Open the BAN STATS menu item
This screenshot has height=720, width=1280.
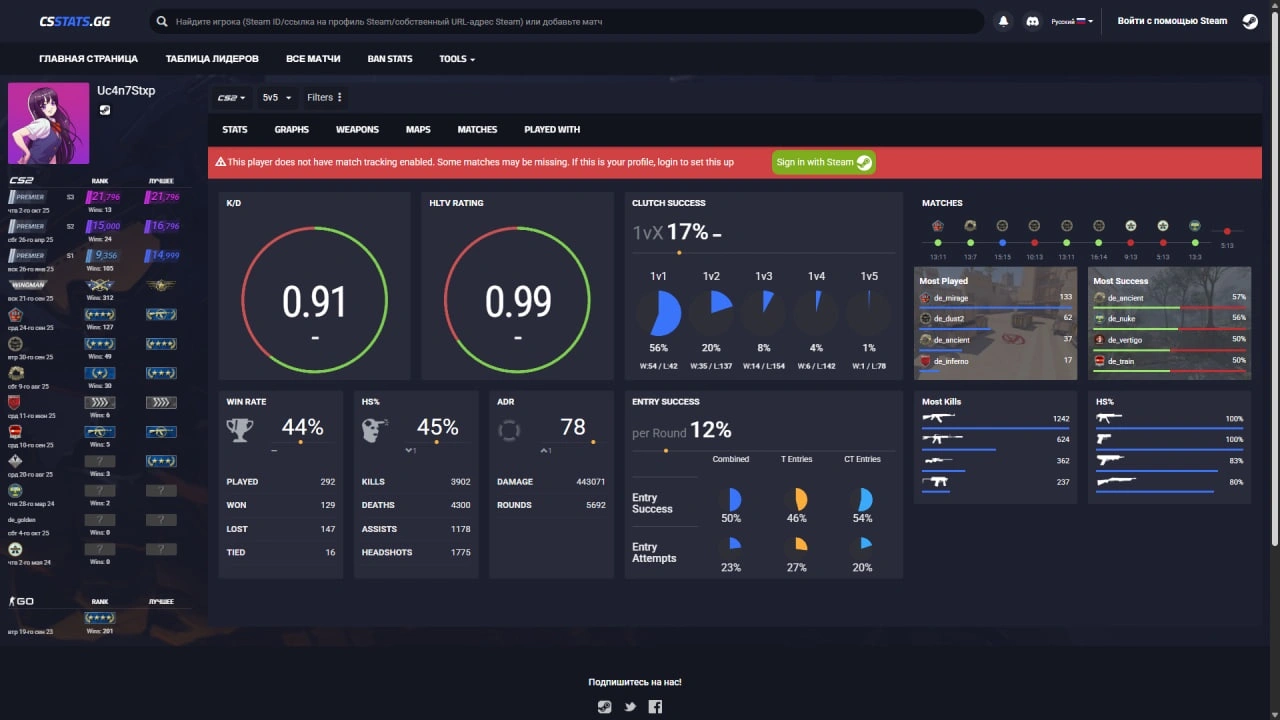pyautogui.click(x=390, y=59)
